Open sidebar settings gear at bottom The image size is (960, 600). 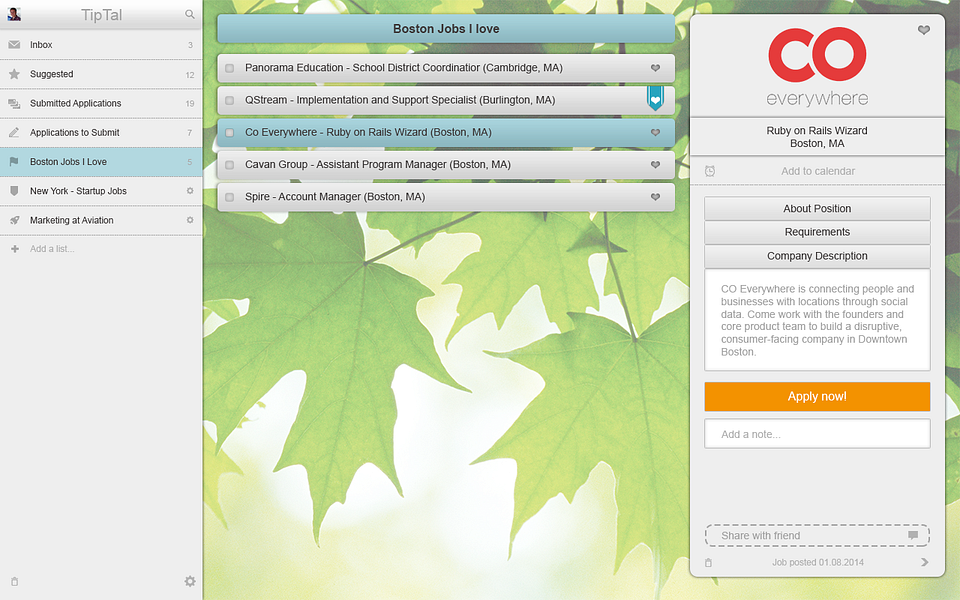(x=190, y=581)
